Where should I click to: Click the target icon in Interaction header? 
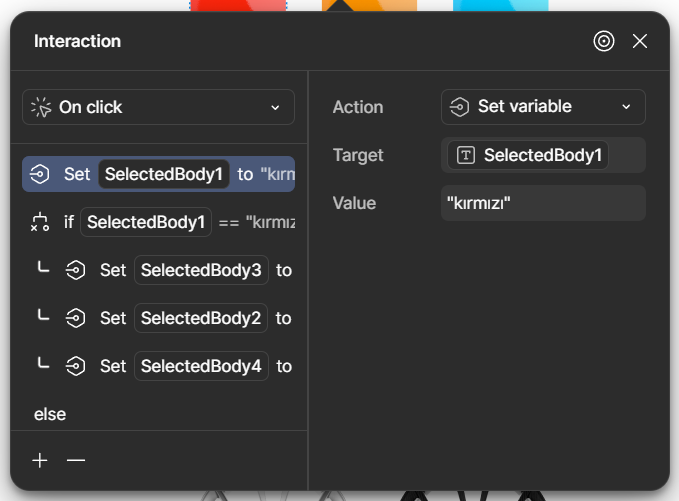point(604,41)
